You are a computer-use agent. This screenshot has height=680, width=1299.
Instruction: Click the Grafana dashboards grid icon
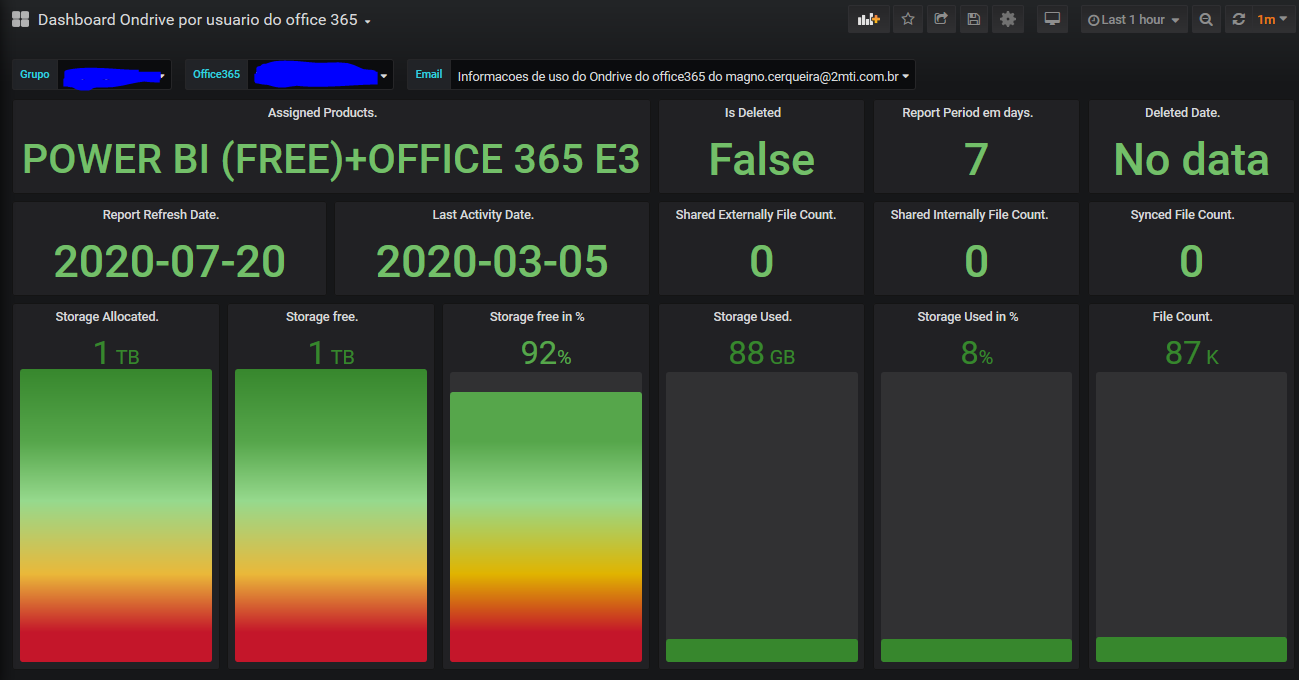20,20
